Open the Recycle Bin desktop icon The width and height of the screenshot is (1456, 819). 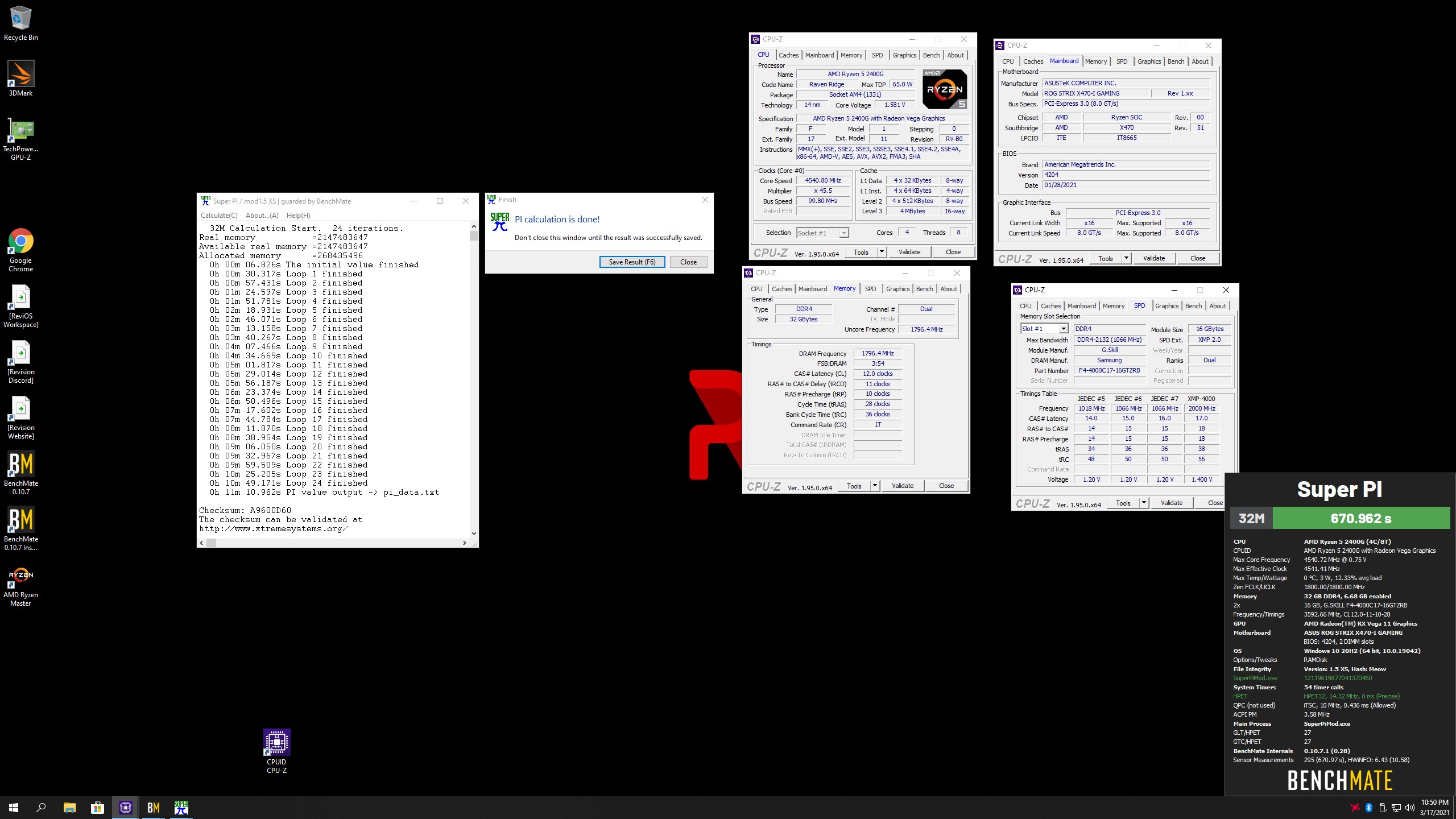[x=21, y=24]
